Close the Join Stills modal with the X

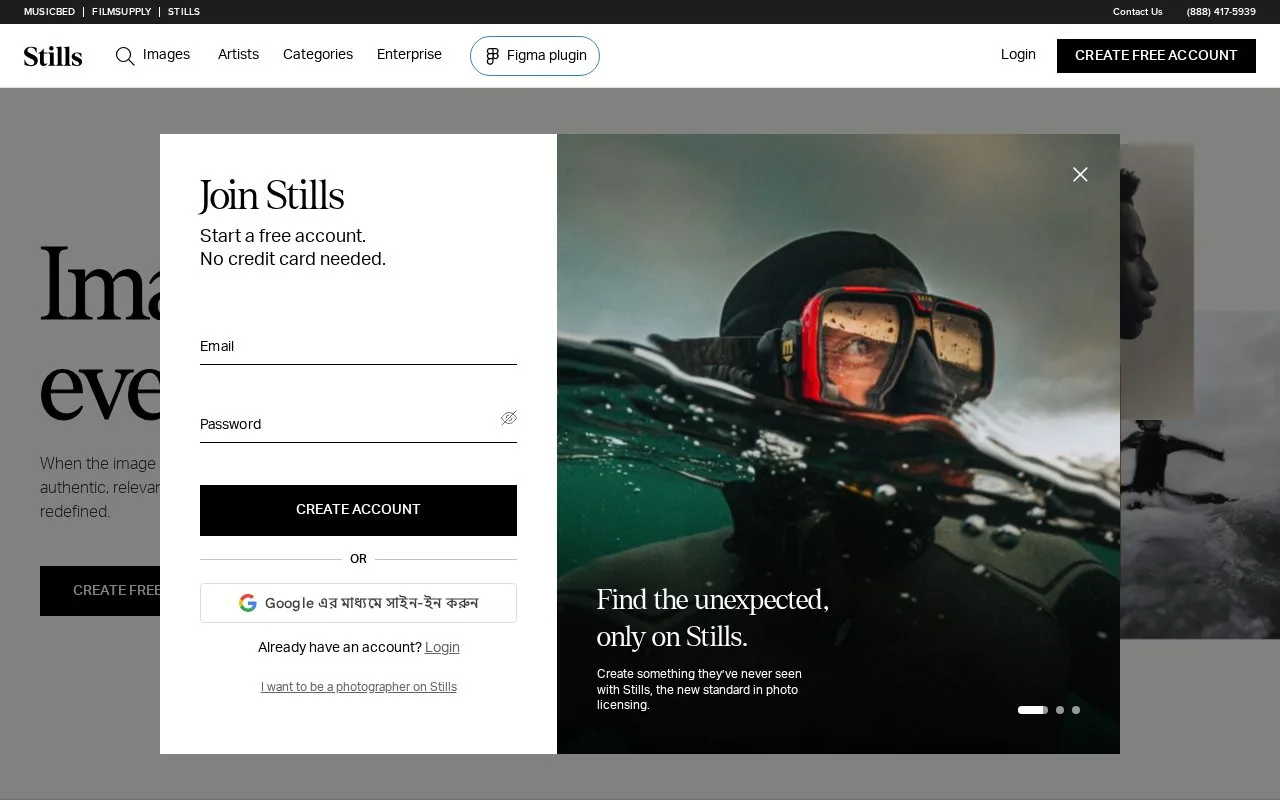tap(1080, 174)
